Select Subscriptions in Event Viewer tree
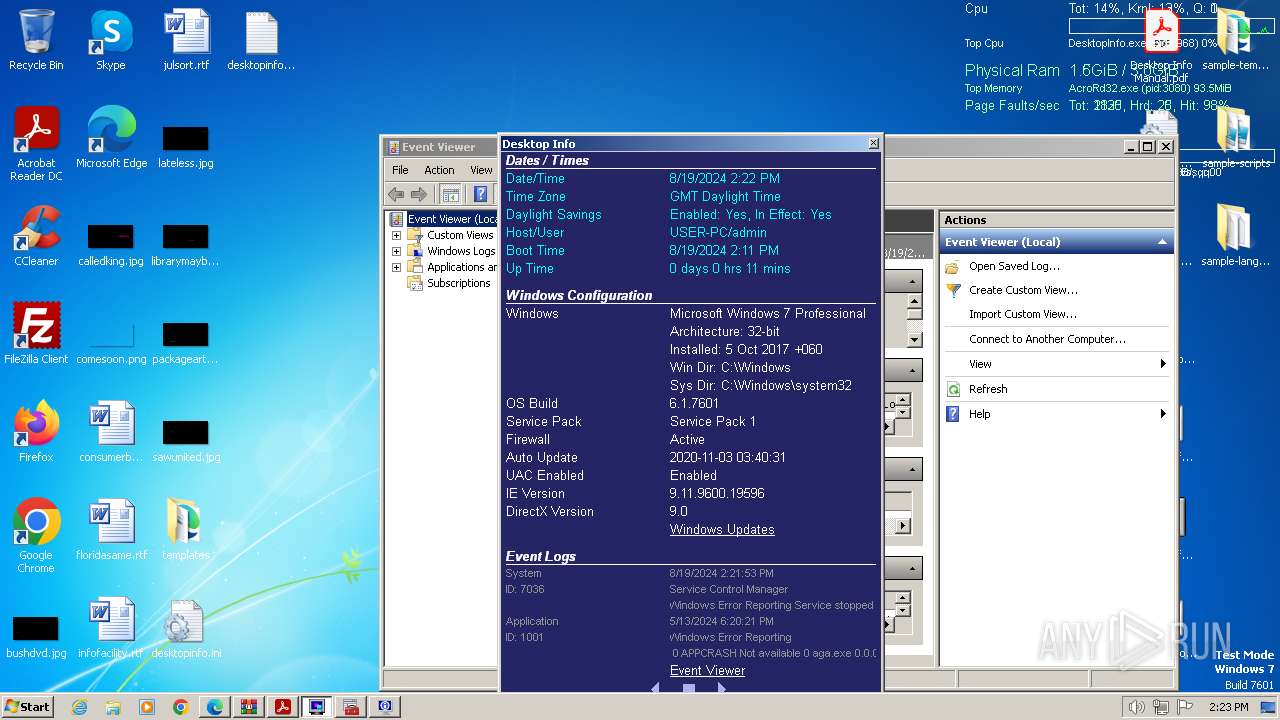 [458, 284]
